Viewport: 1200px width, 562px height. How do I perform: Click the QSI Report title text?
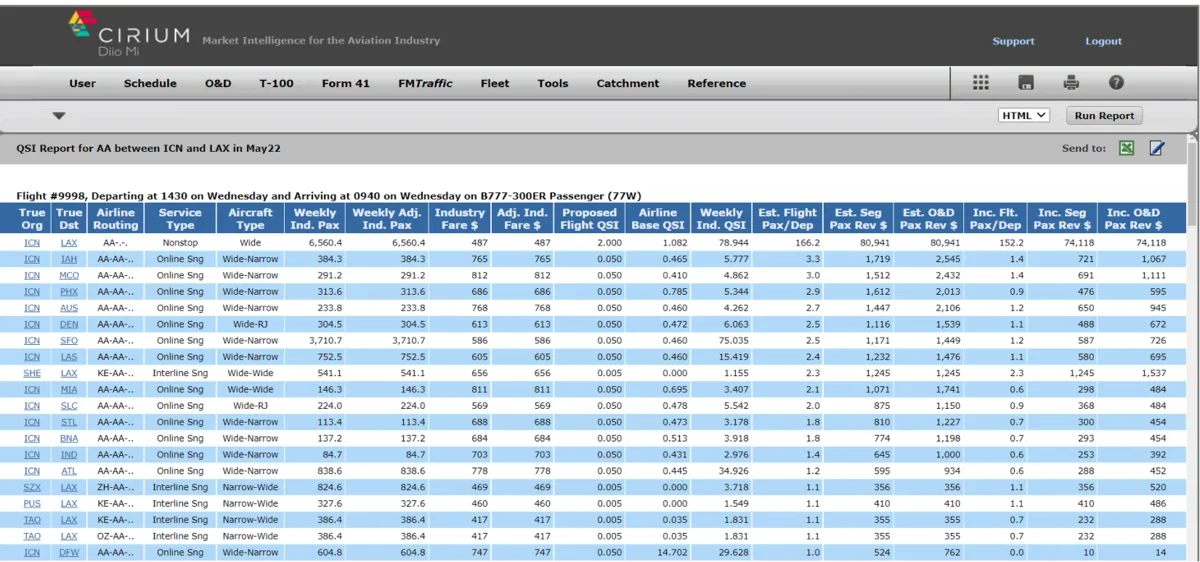pos(148,148)
